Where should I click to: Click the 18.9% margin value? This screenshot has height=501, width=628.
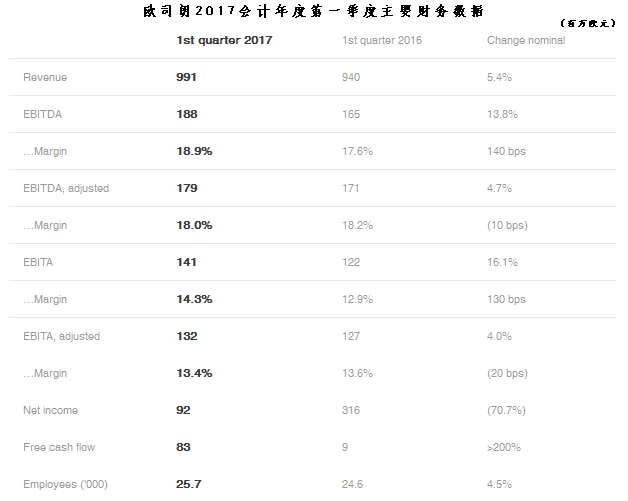[x=194, y=151]
